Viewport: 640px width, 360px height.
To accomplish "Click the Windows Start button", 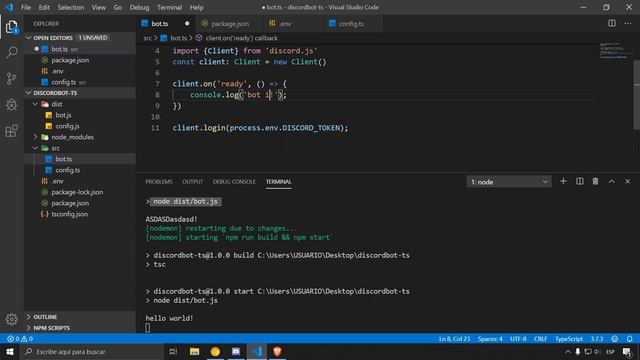I will pos(10,351).
